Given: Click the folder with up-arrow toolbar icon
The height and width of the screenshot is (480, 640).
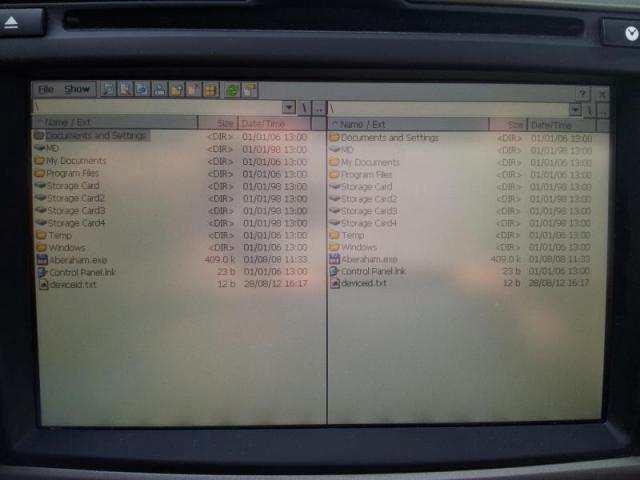Looking at the screenshot, I should pos(176,89).
